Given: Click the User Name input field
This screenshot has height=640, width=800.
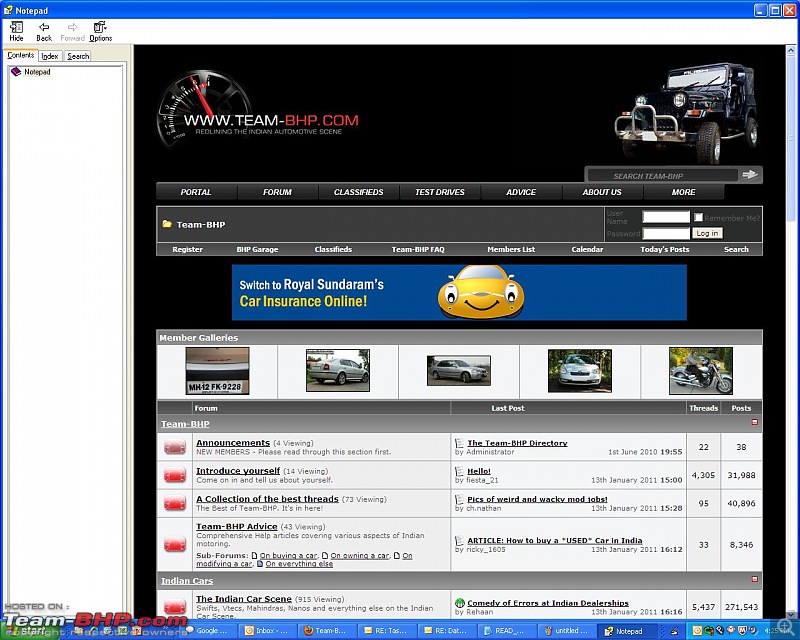Looking at the screenshot, I should 666,217.
